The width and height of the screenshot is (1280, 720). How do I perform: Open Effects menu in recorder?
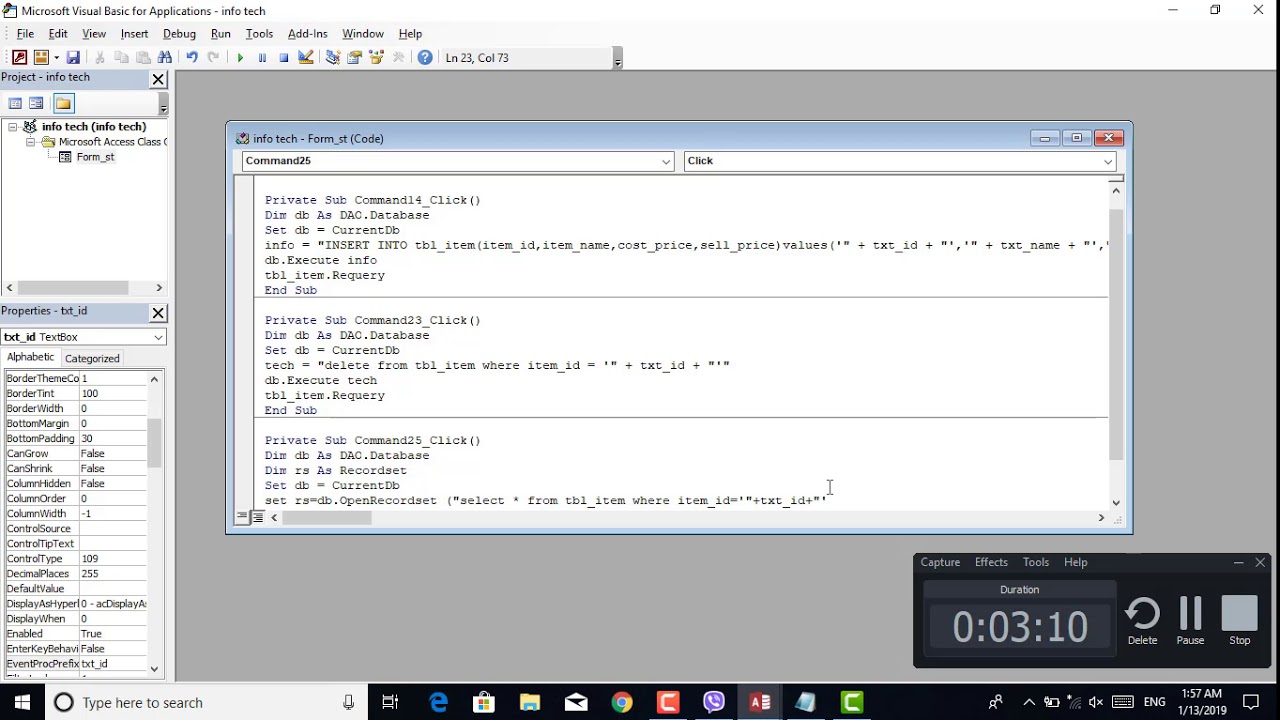991,562
